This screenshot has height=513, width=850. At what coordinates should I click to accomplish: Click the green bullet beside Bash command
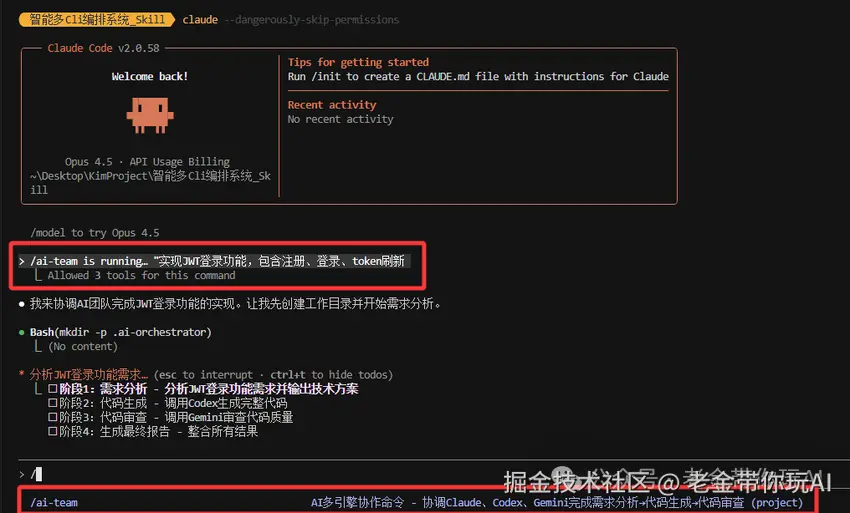pyautogui.click(x=22, y=332)
